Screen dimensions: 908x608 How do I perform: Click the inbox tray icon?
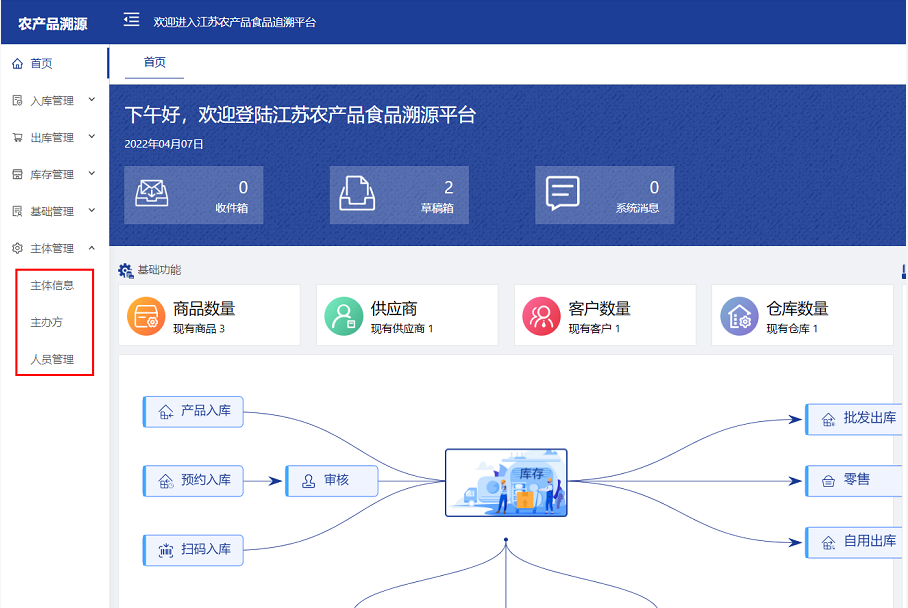point(152,193)
